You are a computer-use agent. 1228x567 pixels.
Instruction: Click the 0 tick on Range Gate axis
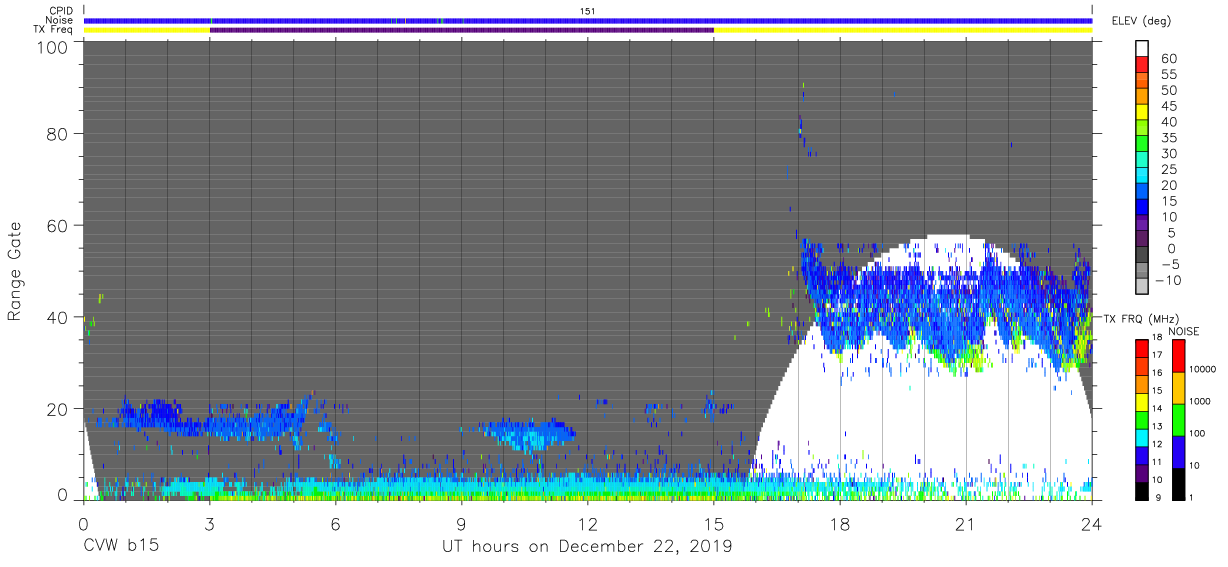[63, 494]
